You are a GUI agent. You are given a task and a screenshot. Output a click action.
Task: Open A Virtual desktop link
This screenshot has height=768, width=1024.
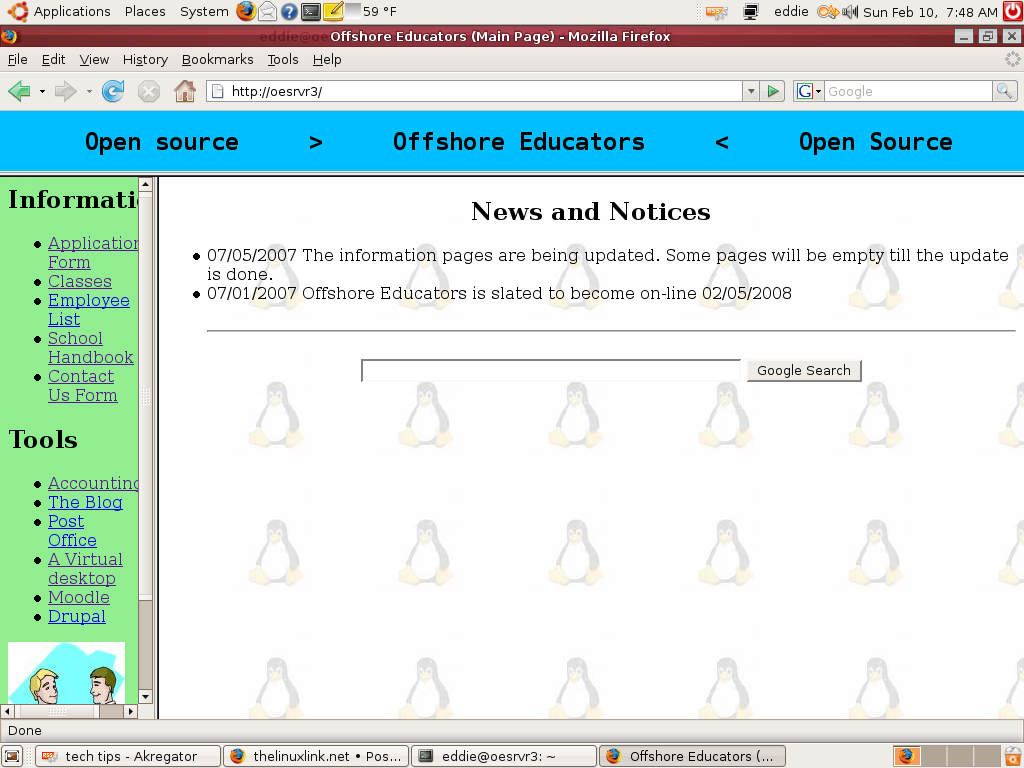[x=85, y=568]
